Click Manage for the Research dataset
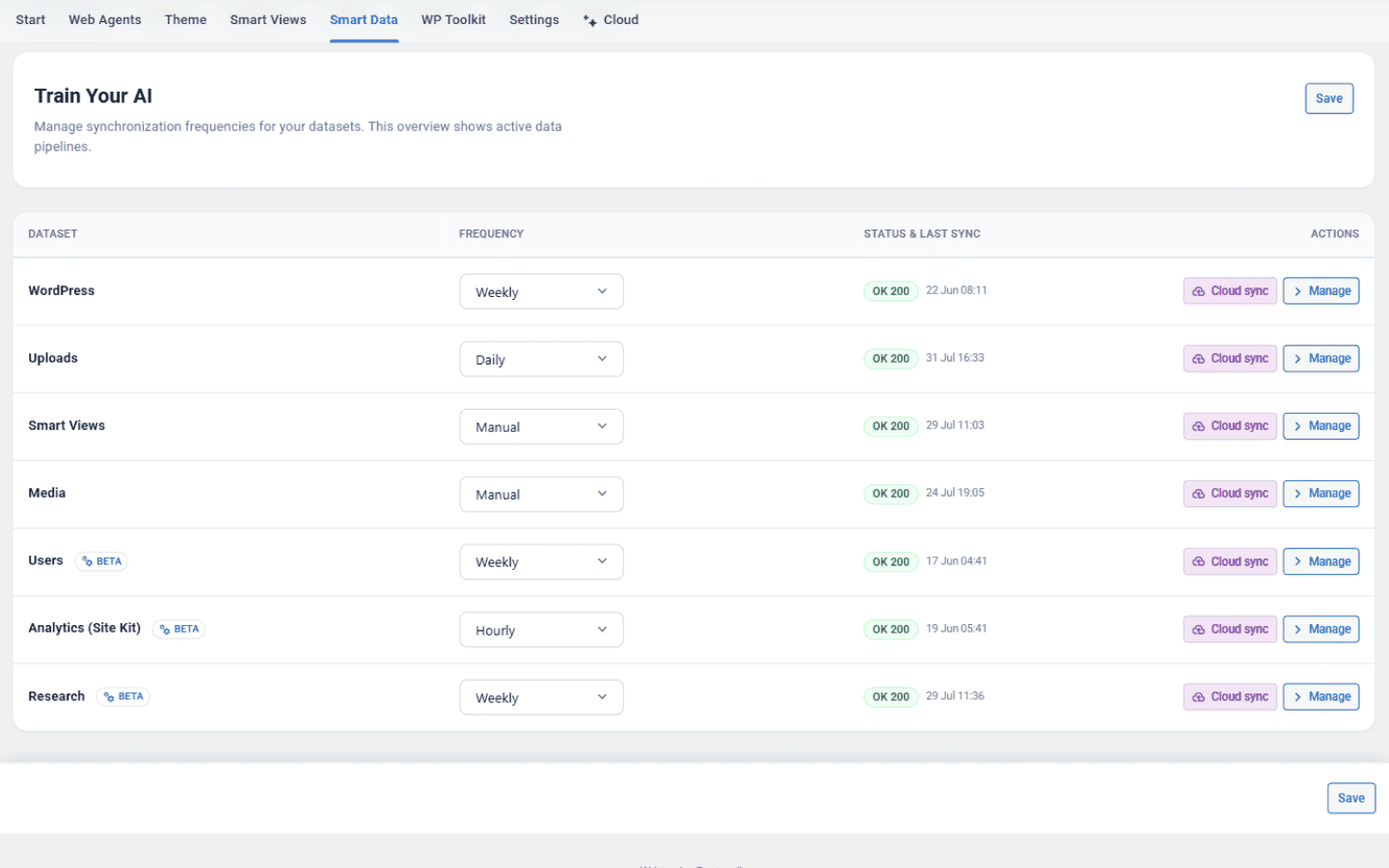Screen dimensions: 1389x868 pyautogui.click(x=1321, y=697)
